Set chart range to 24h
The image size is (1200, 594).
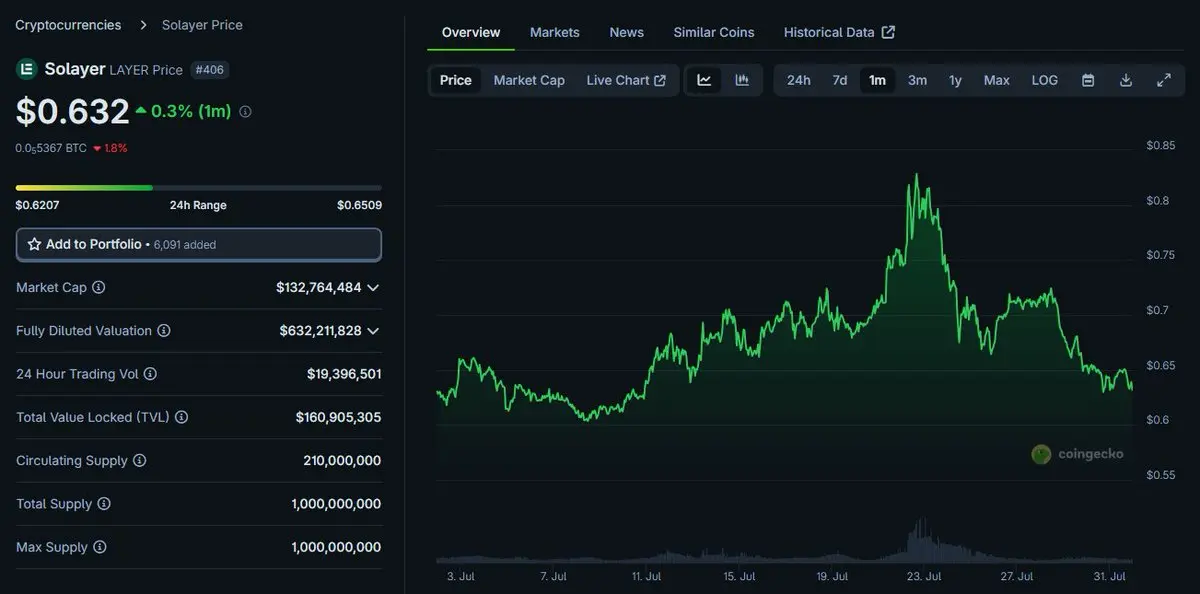point(799,80)
